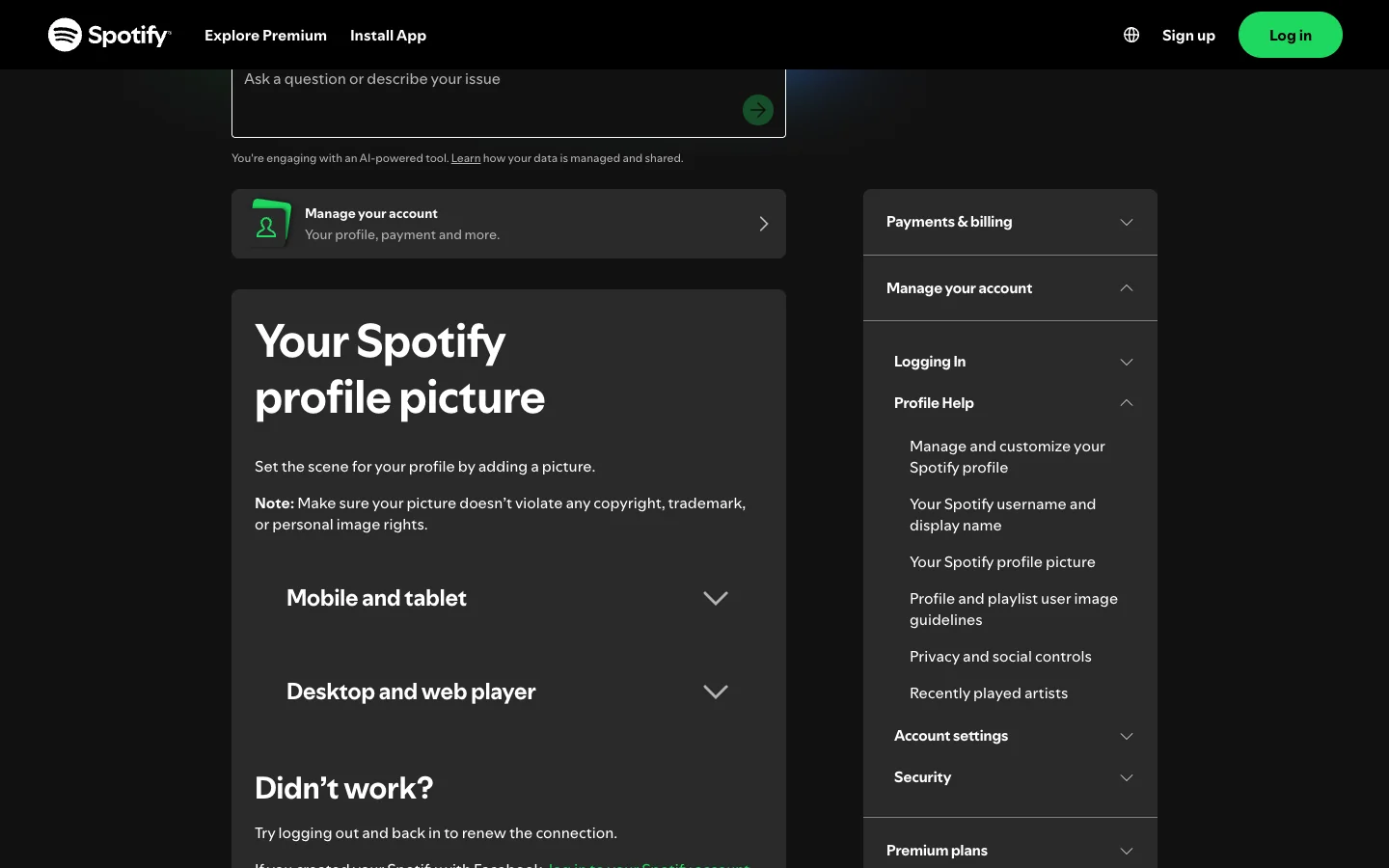Screen dimensions: 1389x868
Task: Open Privacy and social controls
Action: click(x=1000, y=657)
